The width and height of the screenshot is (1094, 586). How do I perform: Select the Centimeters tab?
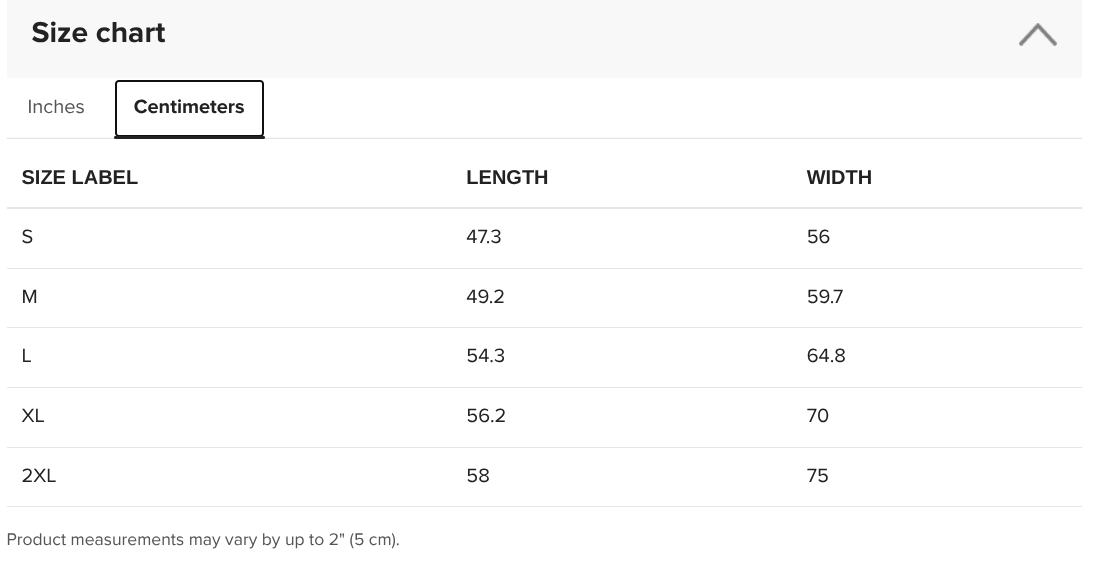(189, 108)
